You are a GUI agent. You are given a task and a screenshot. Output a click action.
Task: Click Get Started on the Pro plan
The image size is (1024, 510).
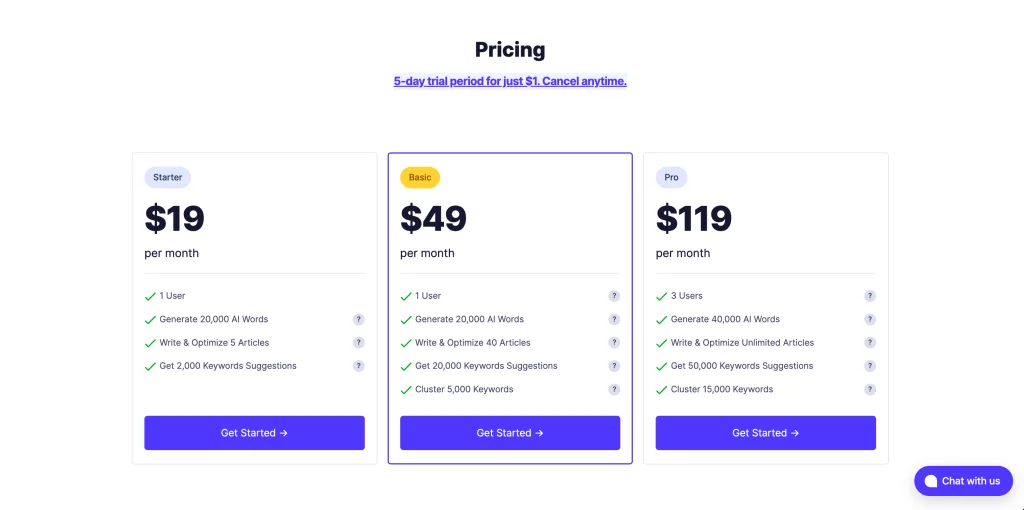[765, 433]
